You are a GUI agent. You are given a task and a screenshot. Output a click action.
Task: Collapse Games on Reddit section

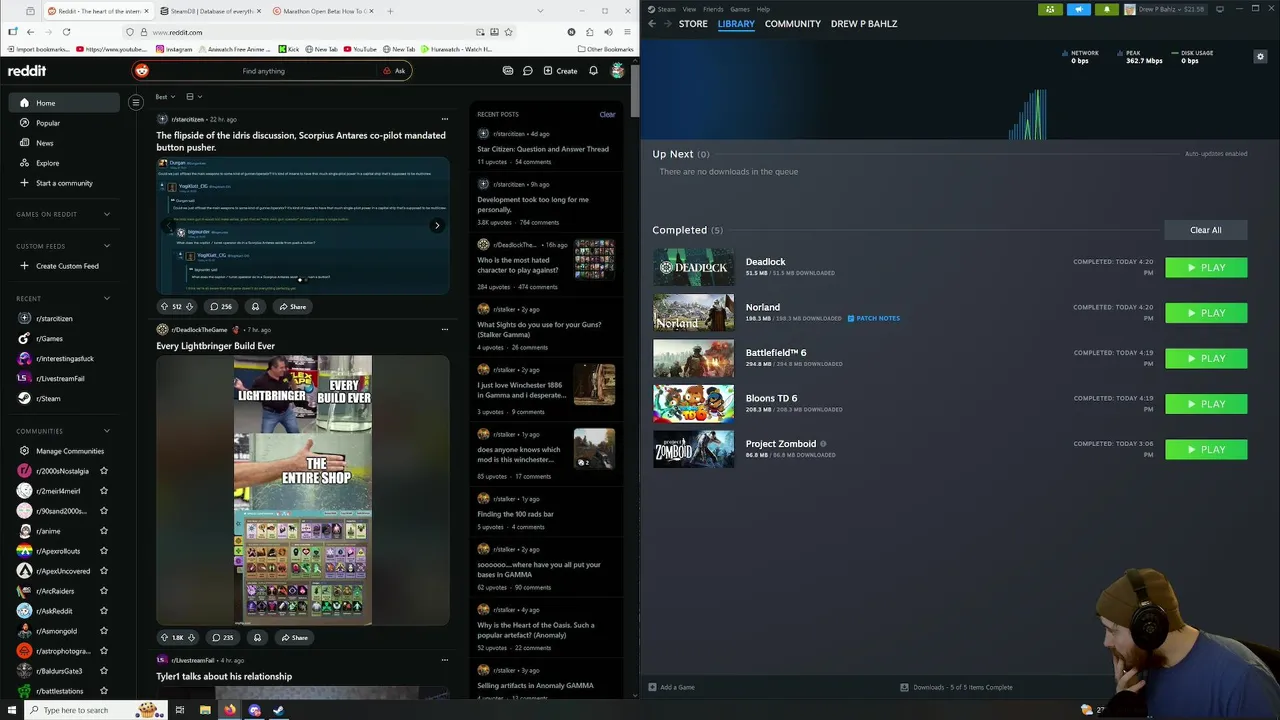[107, 214]
